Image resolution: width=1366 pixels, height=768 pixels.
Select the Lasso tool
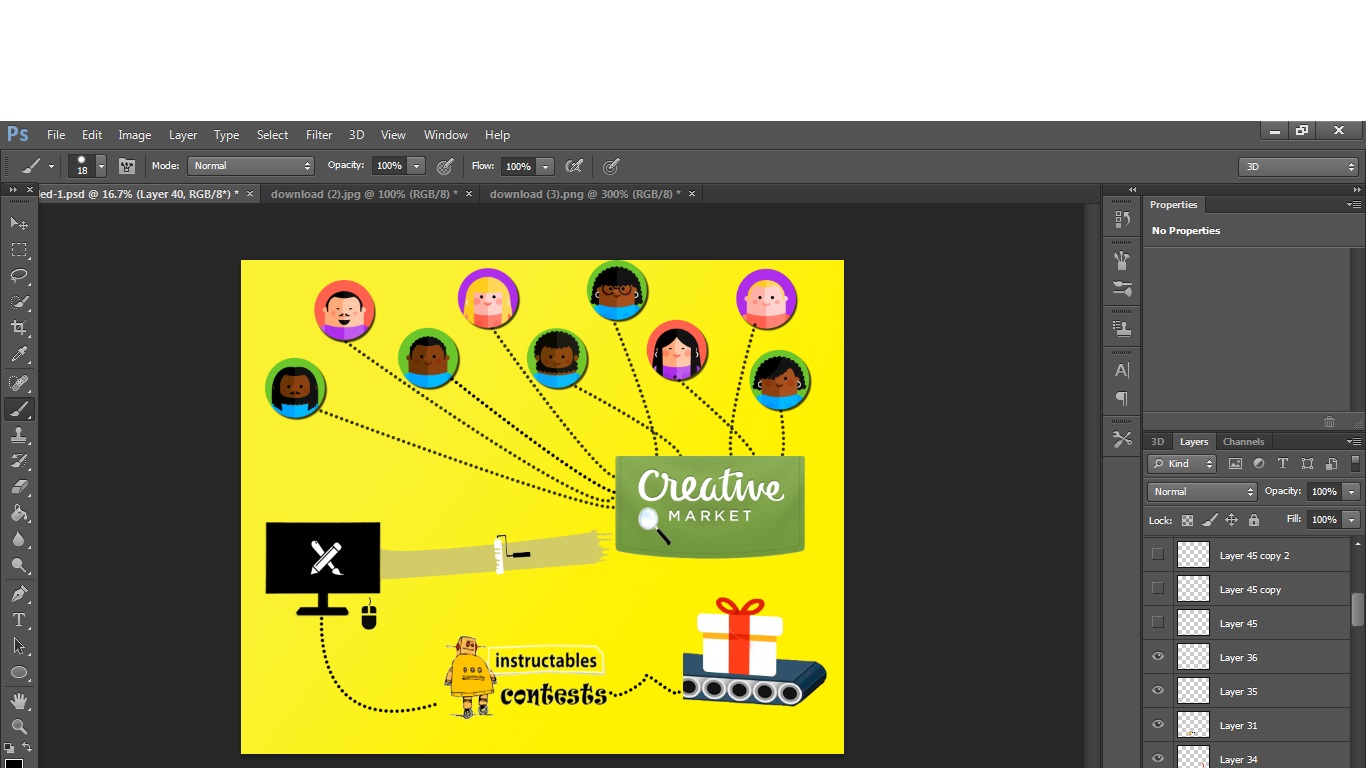pyautogui.click(x=19, y=276)
